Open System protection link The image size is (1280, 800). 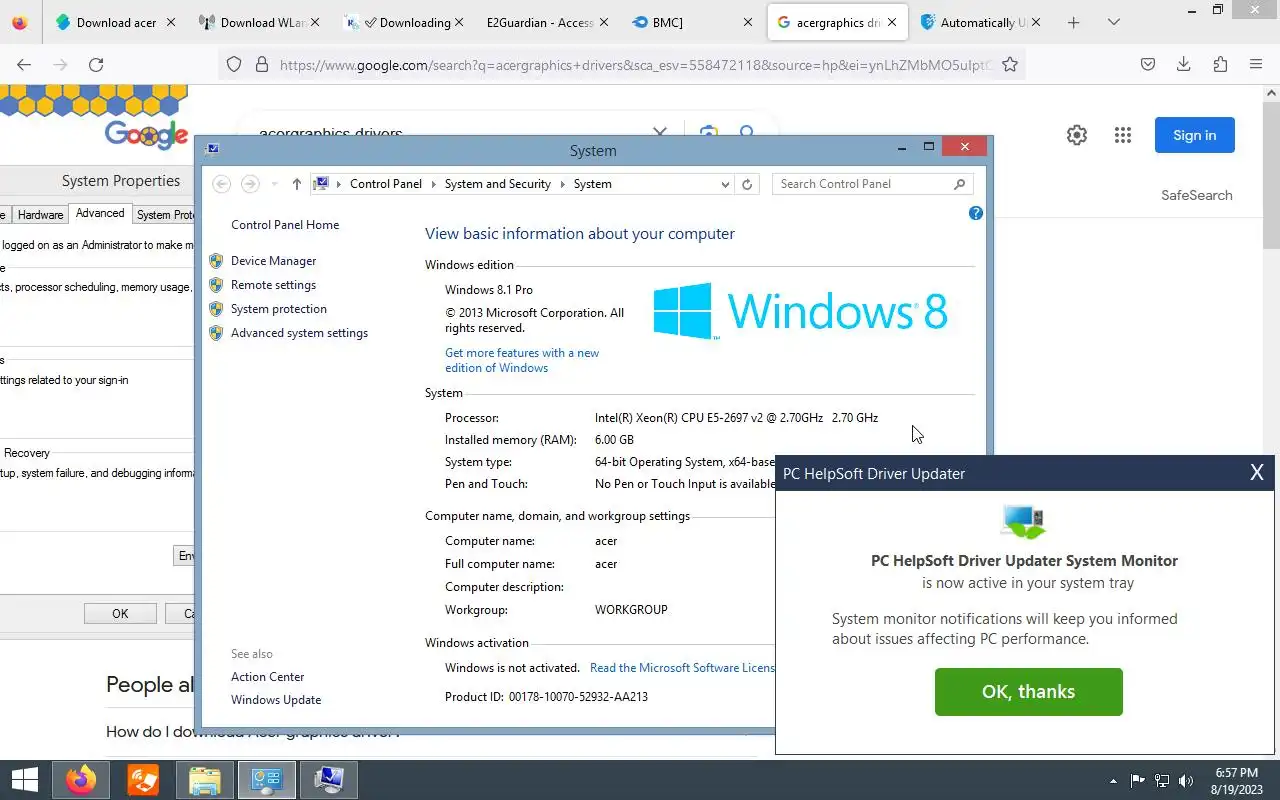tap(278, 309)
